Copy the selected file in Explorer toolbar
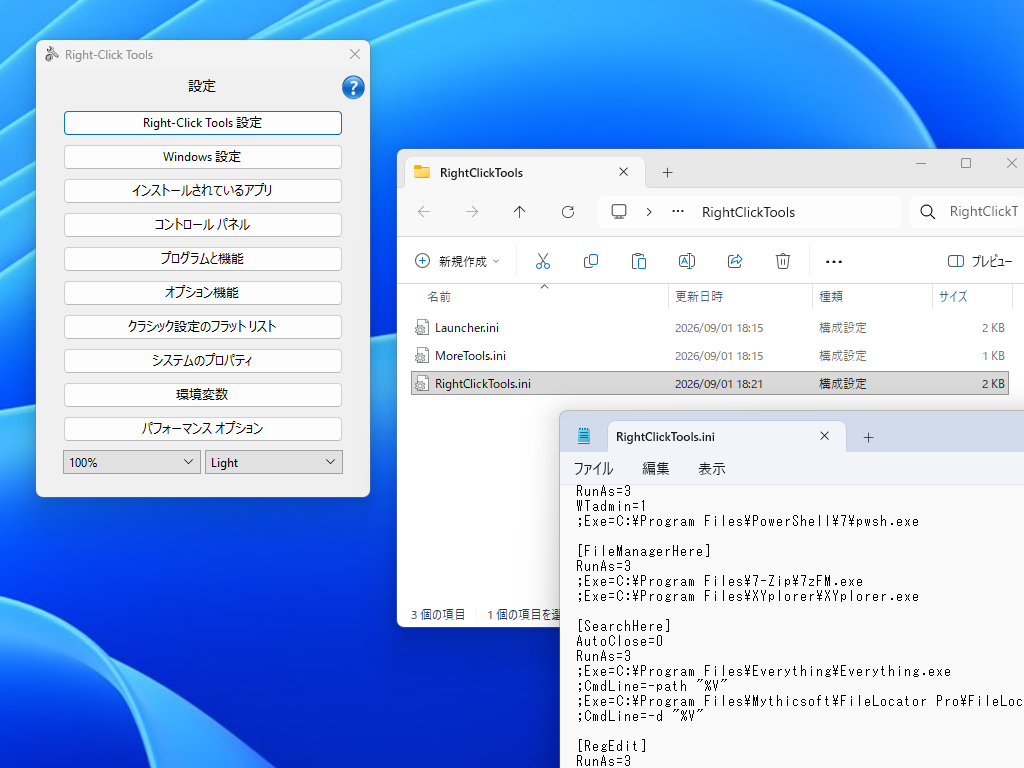This screenshot has height=768, width=1024. [x=590, y=261]
